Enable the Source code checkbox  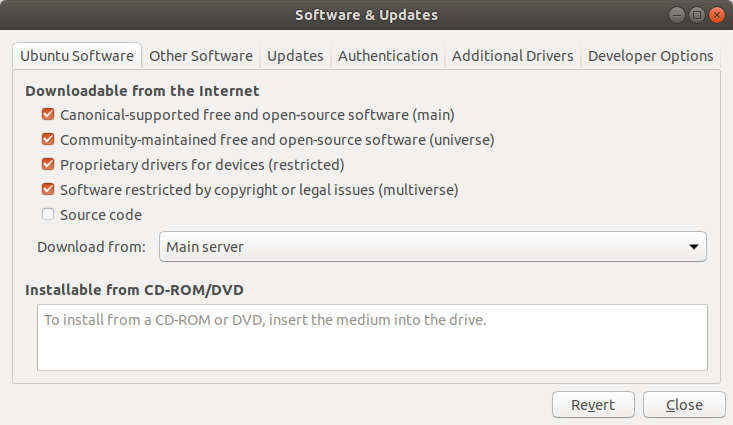[x=48, y=214]
